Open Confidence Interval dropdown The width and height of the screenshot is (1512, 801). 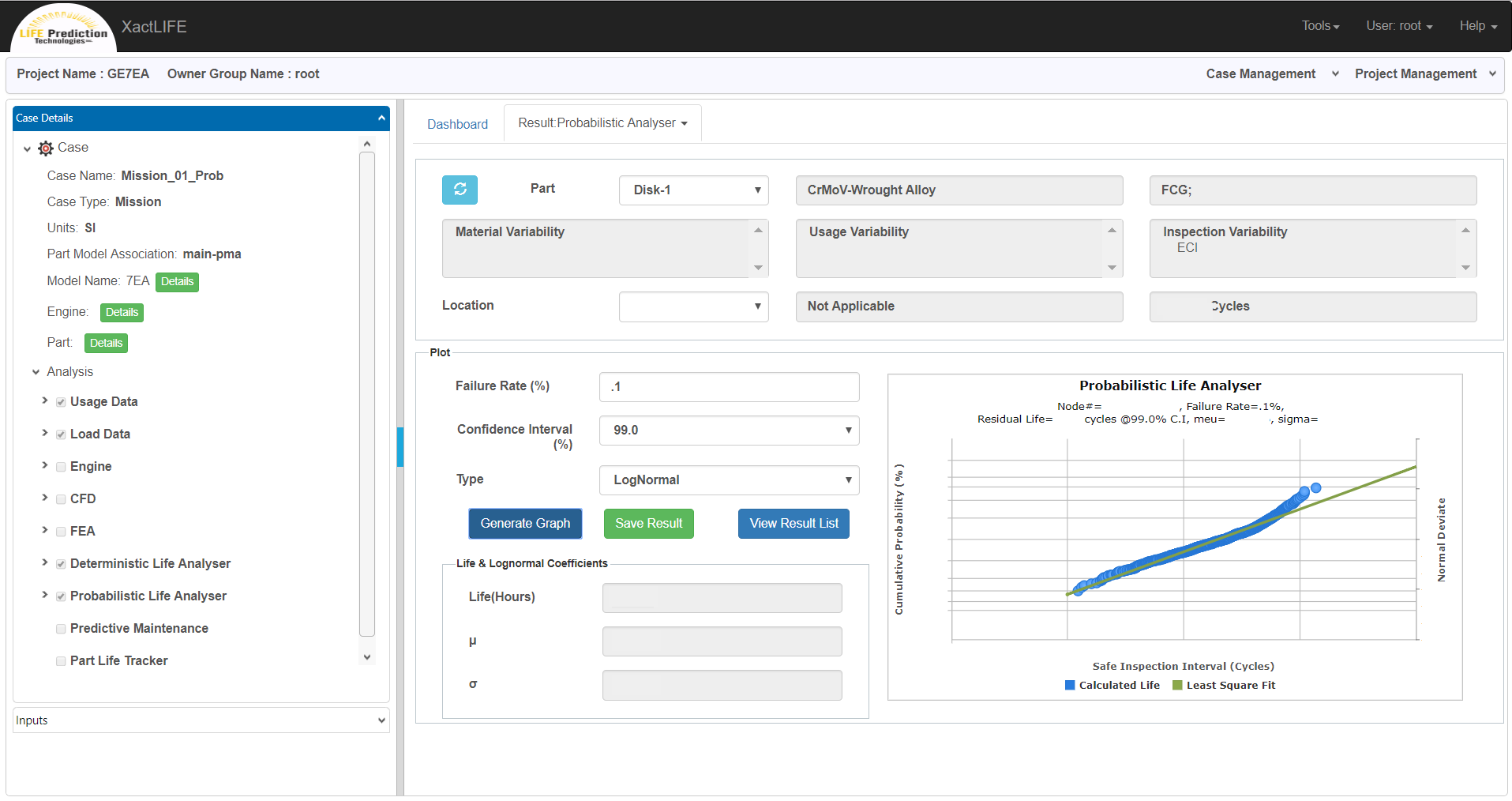[729, 431]
